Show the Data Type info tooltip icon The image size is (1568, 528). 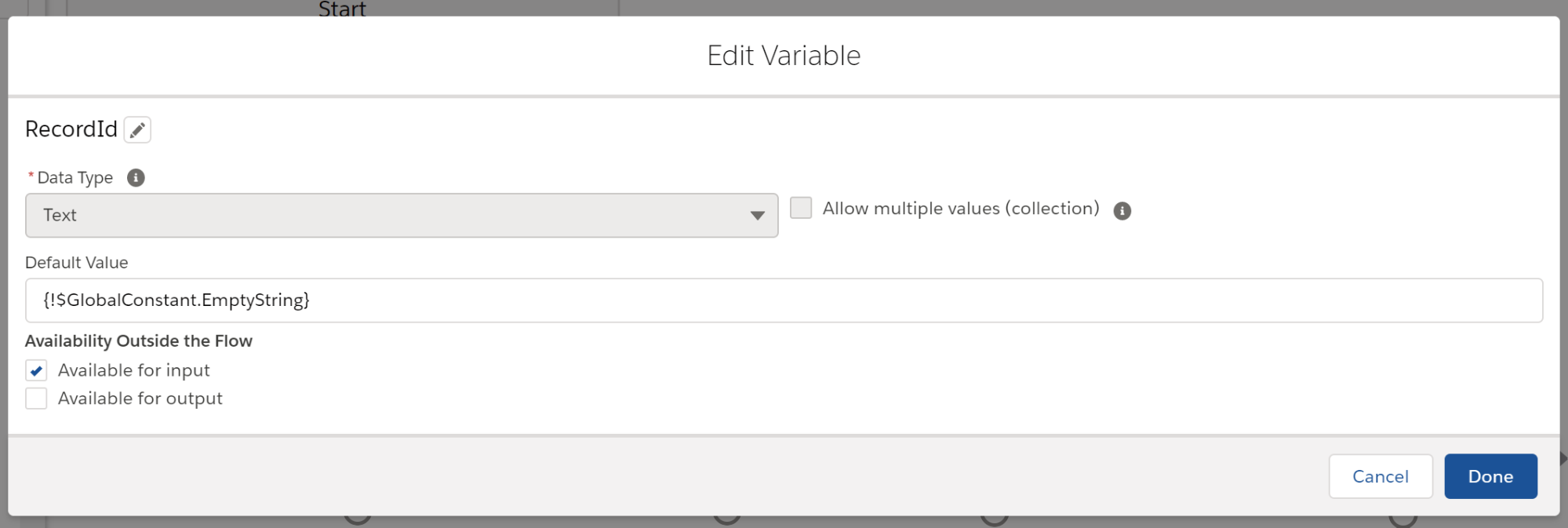[136, 178]
